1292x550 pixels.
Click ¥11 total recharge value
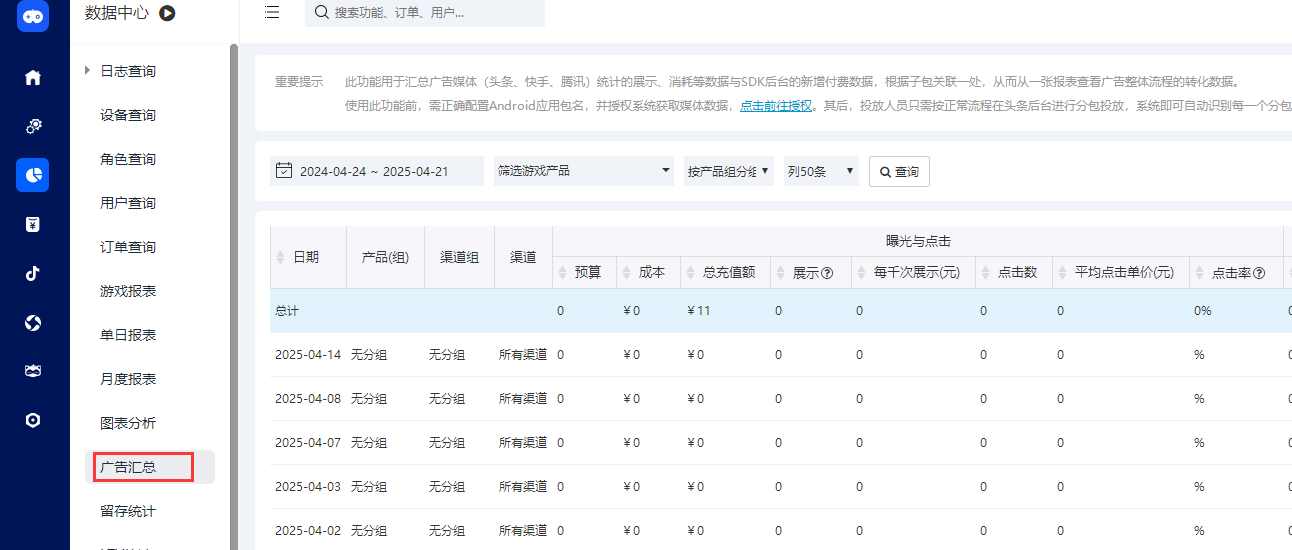click(699, 311)
